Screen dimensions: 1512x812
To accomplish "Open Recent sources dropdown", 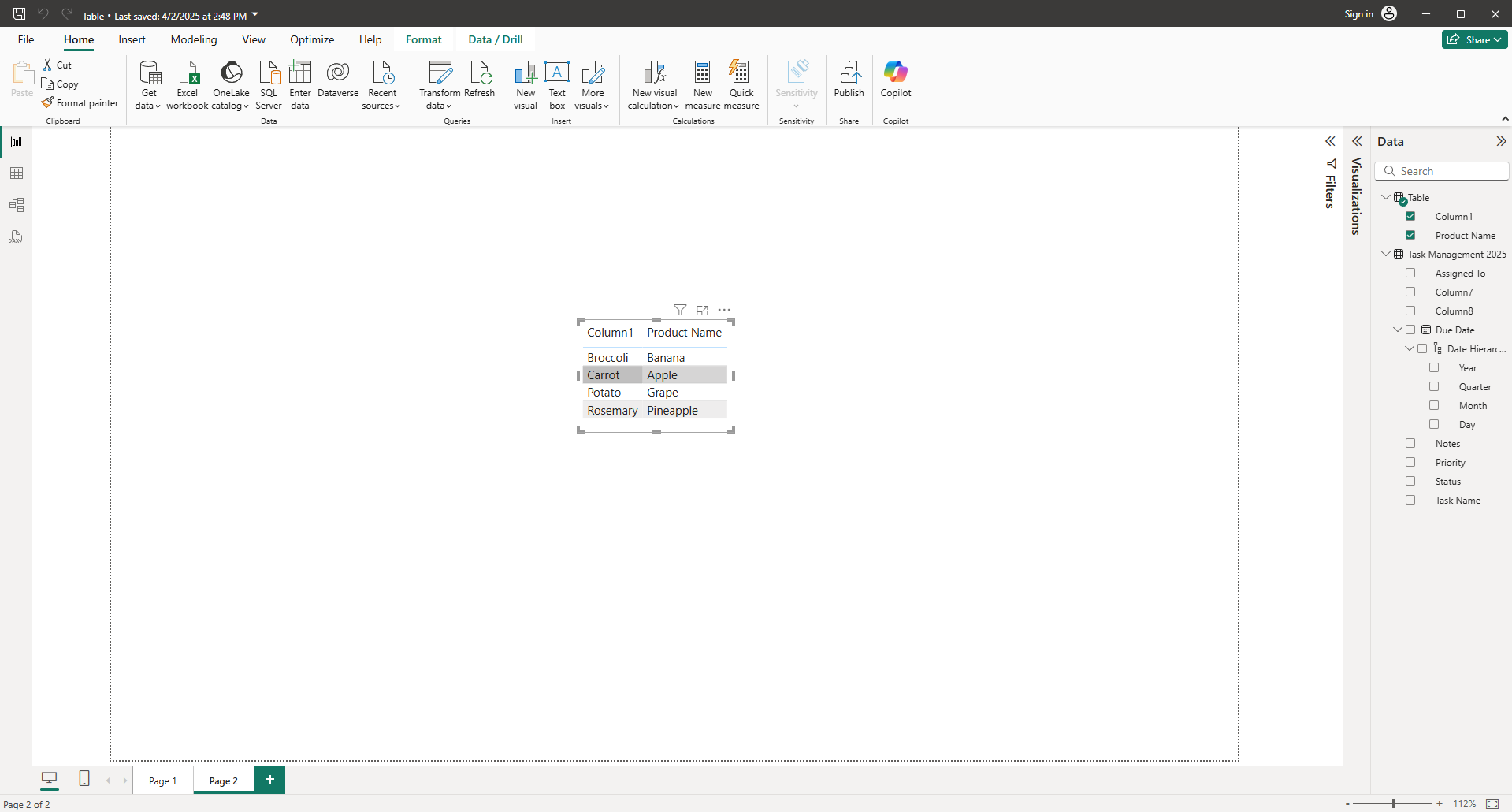I will [382, 85].
